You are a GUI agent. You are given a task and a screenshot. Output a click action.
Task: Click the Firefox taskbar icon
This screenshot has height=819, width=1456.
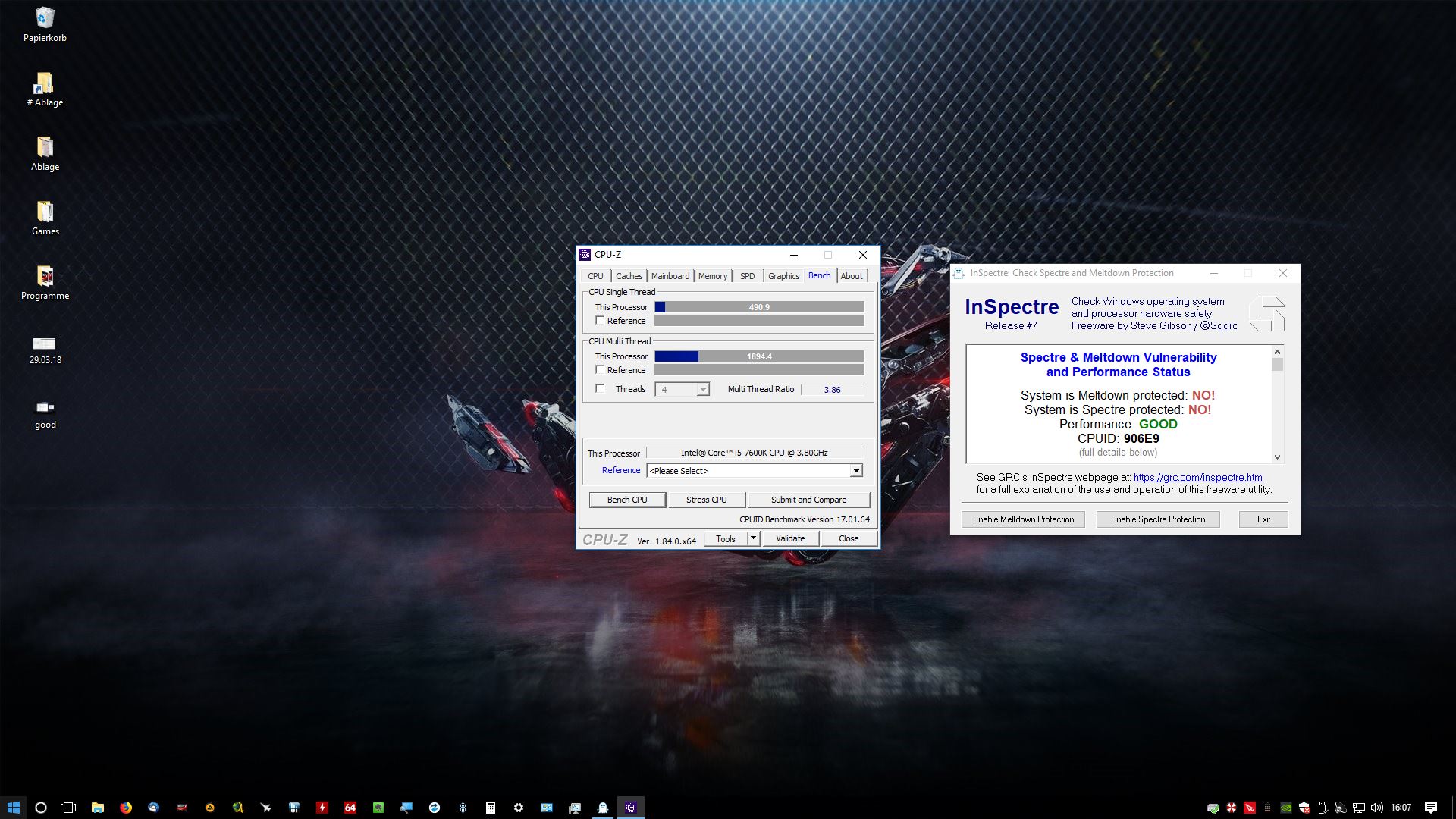(126, 808)
